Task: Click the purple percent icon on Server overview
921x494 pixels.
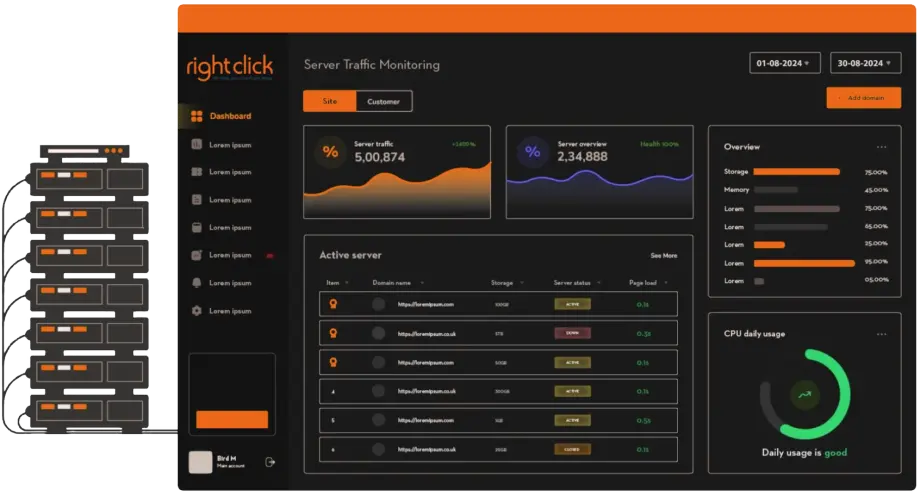Action: (532, 152)
